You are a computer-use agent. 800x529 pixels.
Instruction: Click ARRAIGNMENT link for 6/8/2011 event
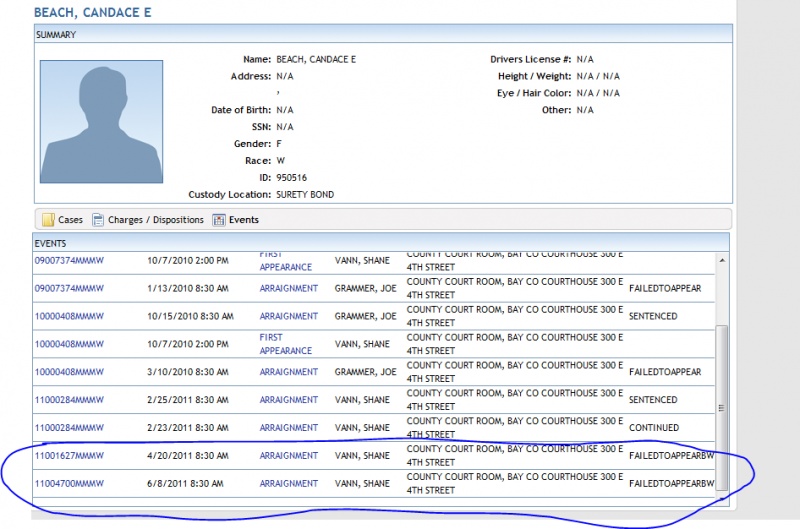(288, 484)
